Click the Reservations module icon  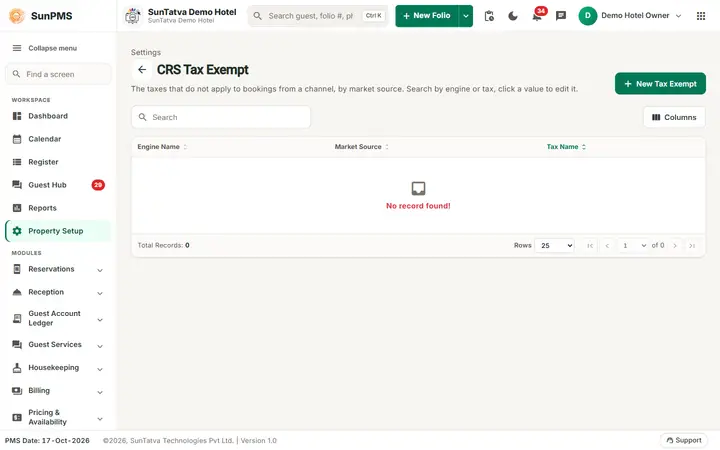coord(17,269)
